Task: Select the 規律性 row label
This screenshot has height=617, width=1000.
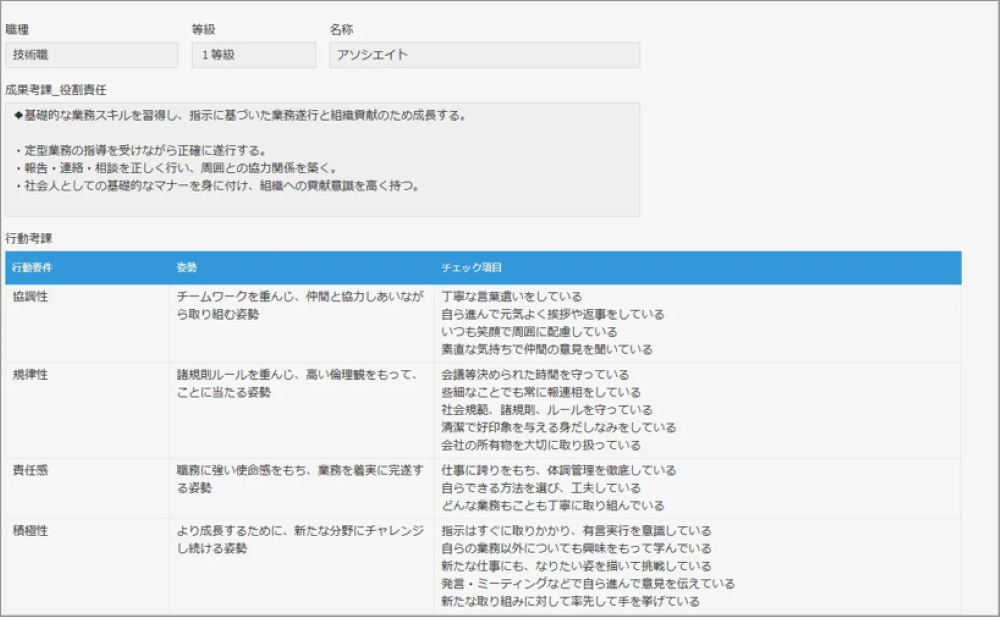Action: click(30, 374)
